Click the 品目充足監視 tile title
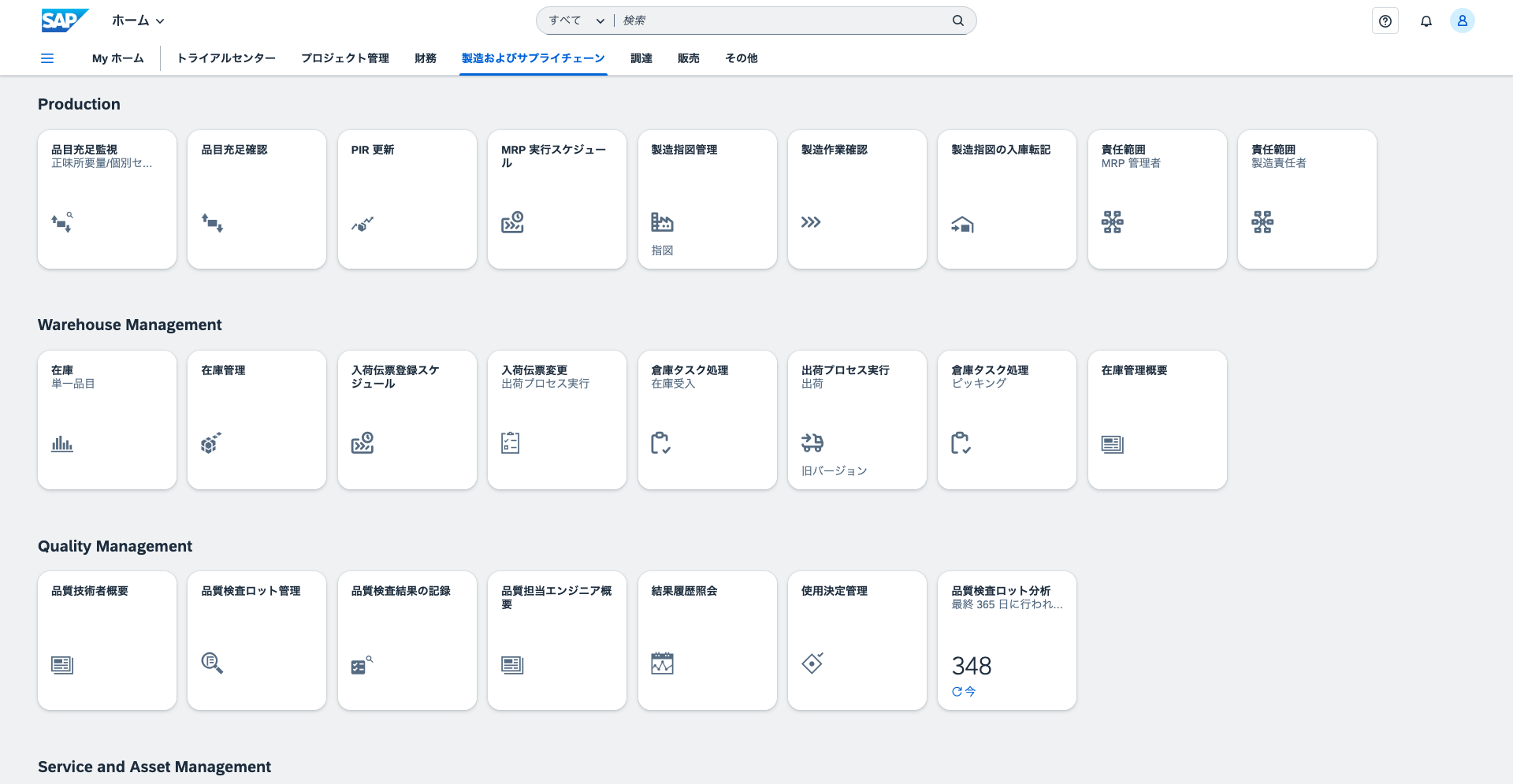Screen dimensions: 1513x784 coord(84,150)
